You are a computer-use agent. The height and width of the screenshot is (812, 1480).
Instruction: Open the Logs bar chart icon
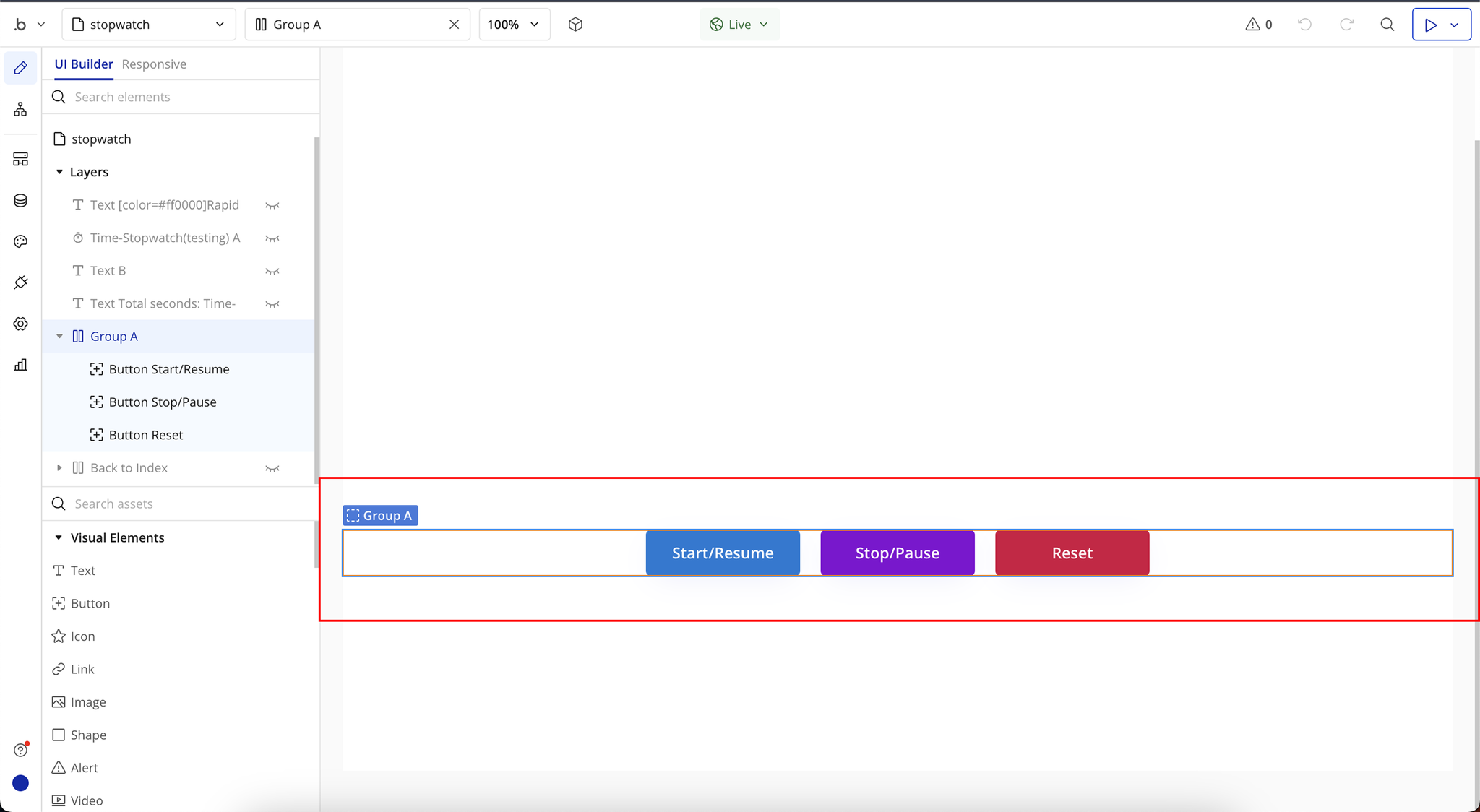pyautogui.click(x=20, y=365)
